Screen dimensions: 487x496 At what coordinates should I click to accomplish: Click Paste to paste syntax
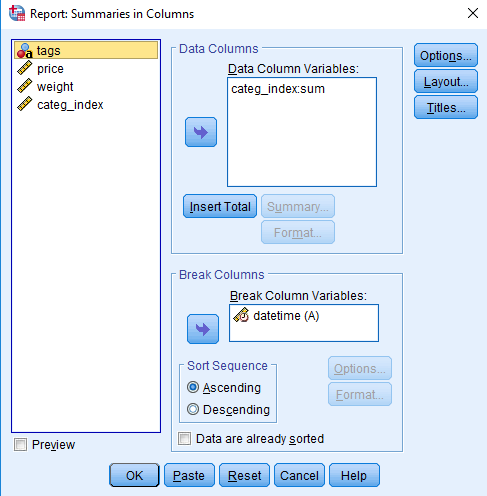(189, 475)
